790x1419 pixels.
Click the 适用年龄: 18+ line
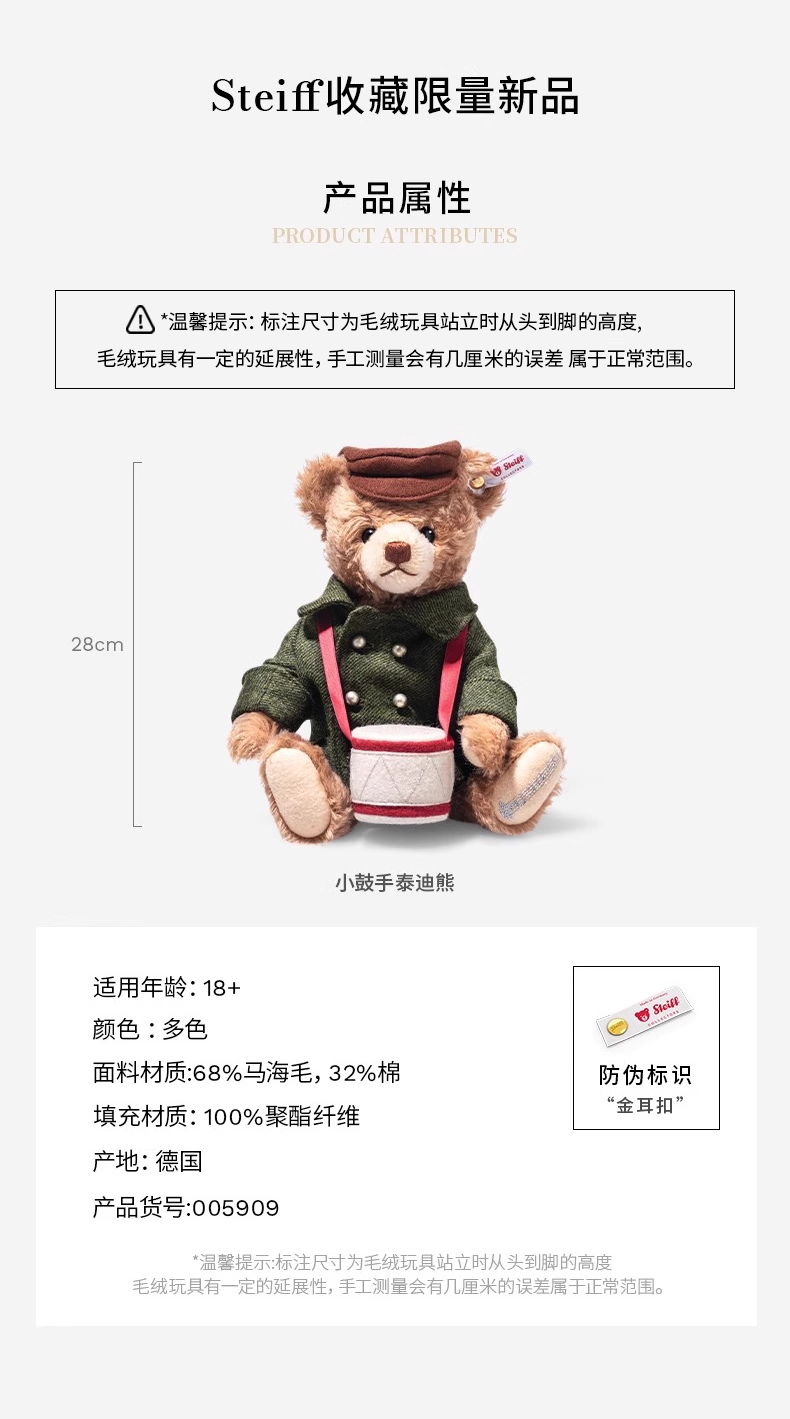pyautogui.click(x=167, y=988)
